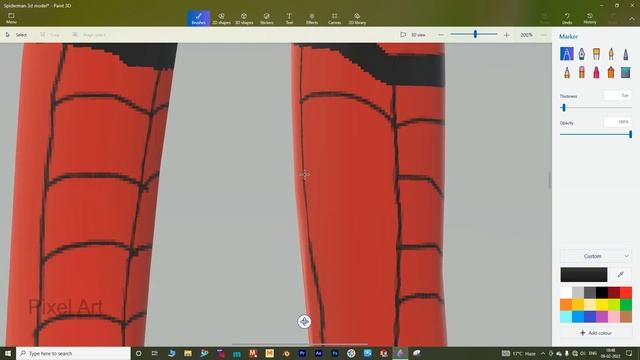Choose the dark red colour swatch

point(613,293)
